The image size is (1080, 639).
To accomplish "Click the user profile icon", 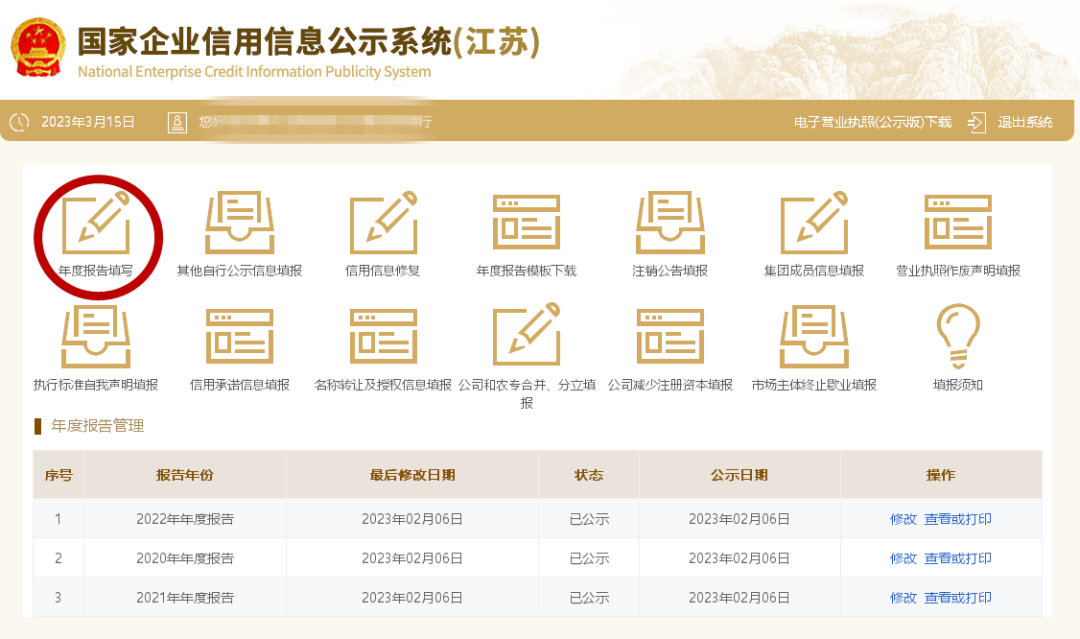I will tap(177, 122).
